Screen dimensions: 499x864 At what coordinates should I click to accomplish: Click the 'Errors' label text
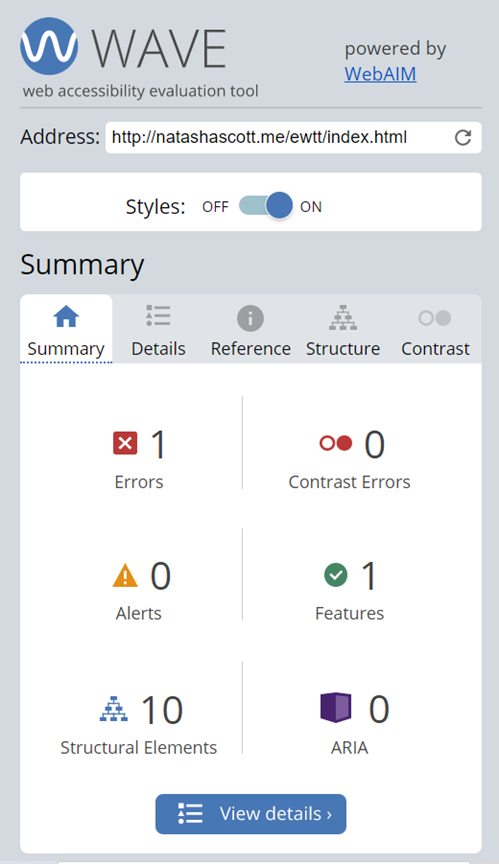pyautogui.click(x=139, y=482)
